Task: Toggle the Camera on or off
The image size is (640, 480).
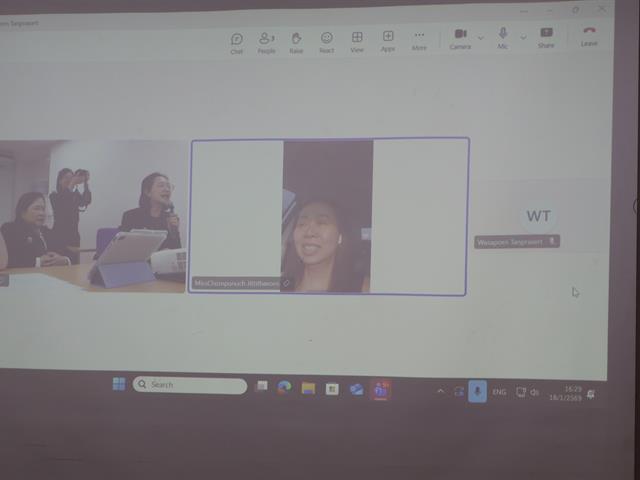Action: tap(460, 38)
